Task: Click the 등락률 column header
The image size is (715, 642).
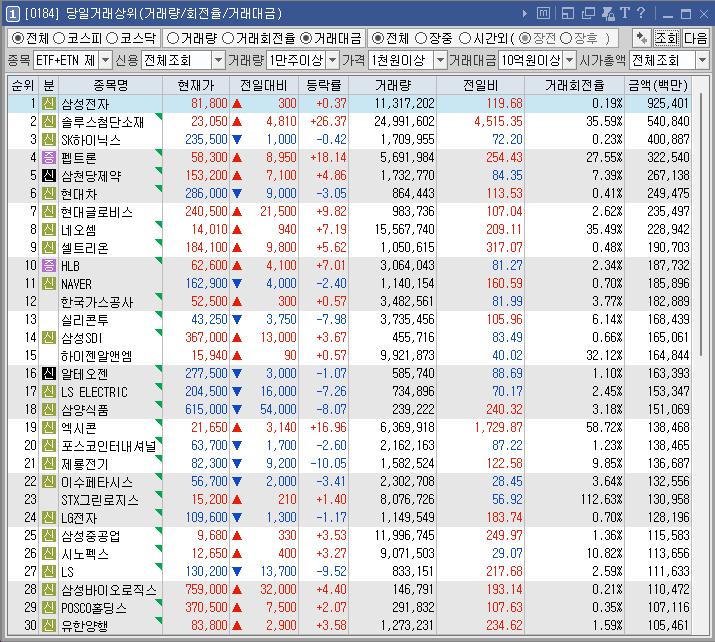Action: point(324,85)
